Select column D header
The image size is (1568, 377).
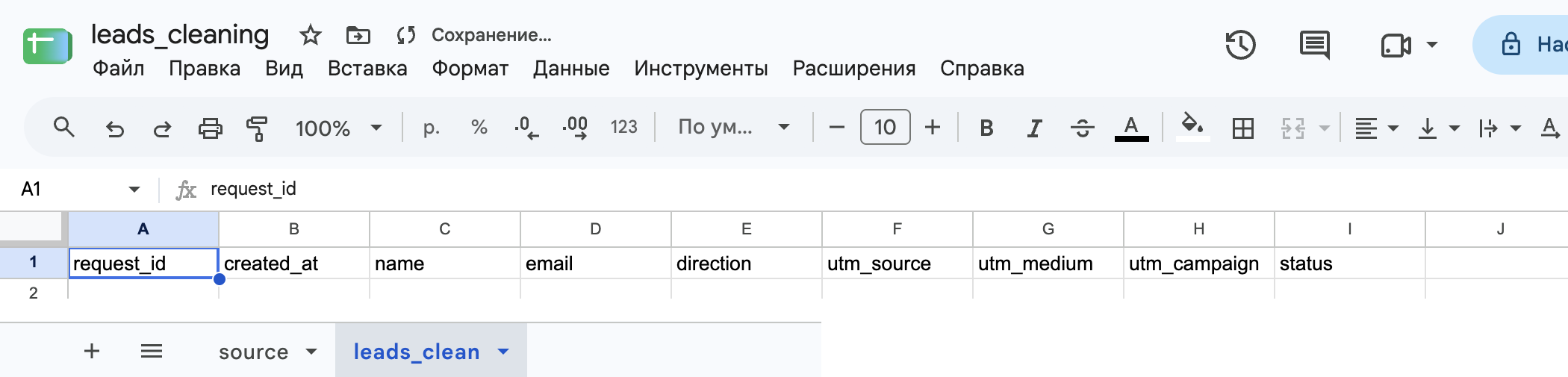point(595,228)
